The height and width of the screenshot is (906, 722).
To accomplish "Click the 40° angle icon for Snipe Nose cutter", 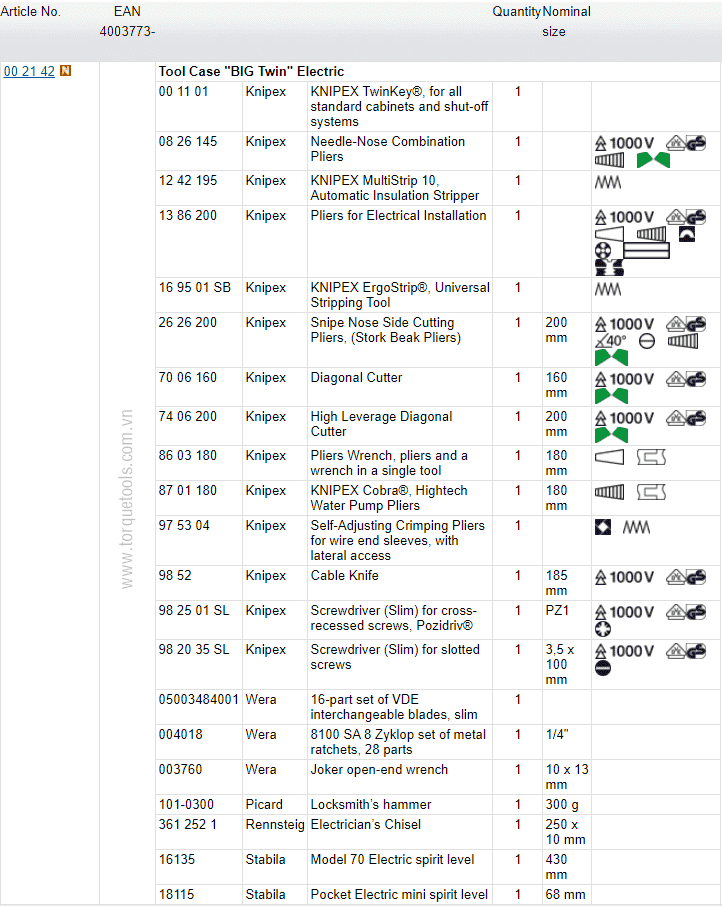I will (611, 341).
